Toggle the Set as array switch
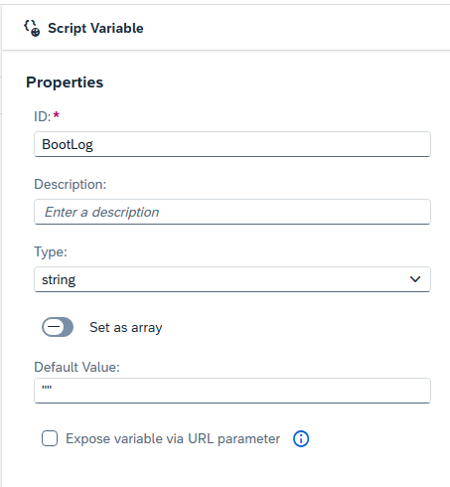The image size is (450, 487). pos(58,327)
